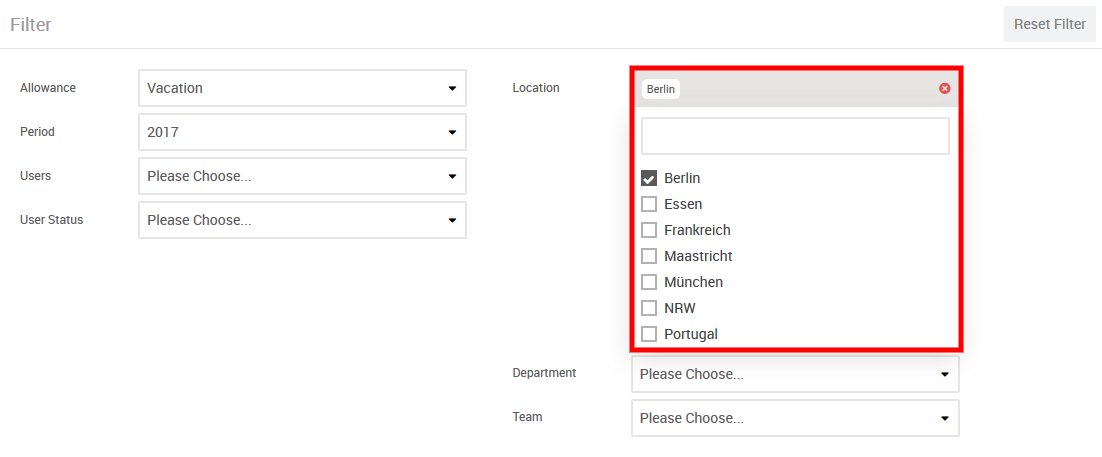Screen dimensions: 1102x457
Task: Uncheck the Berlin checkbox
Action: click(649, 178)
